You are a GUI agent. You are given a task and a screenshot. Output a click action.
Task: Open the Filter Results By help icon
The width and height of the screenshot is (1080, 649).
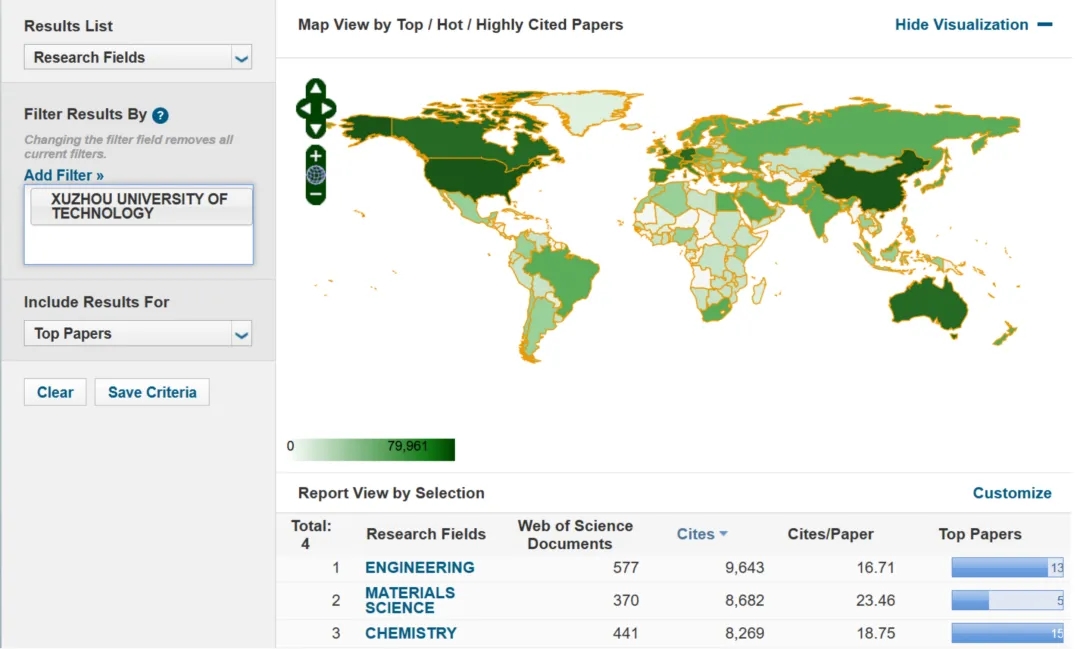click(x=160, y=115)
